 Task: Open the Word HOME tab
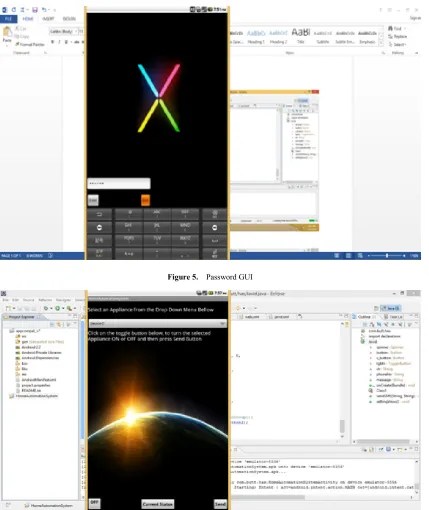pyautogui.click(x=28, y=19)
